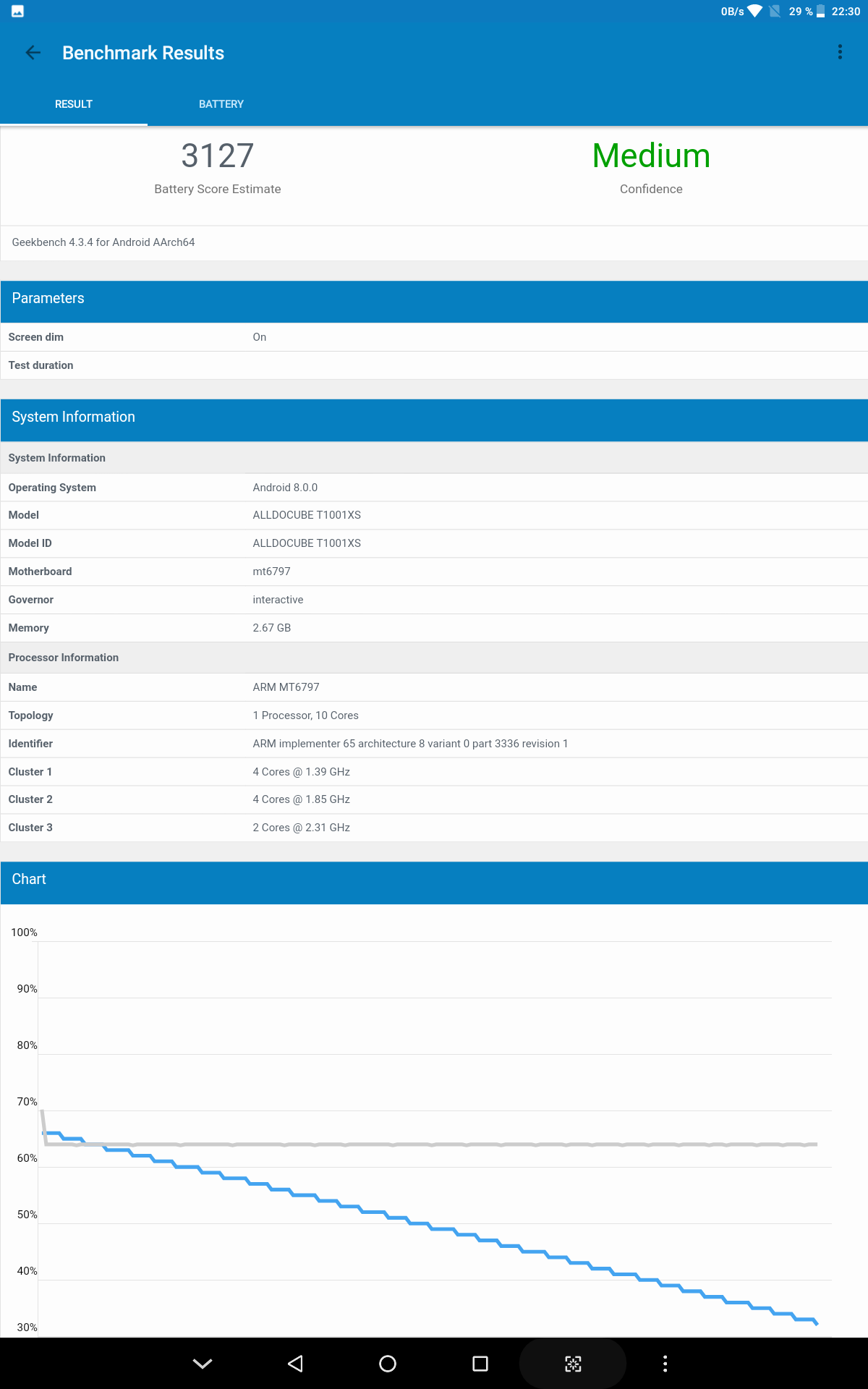This screenshot has height=1389, width=868.
Task: Tap the Confidence label
Action: point(651,189)
